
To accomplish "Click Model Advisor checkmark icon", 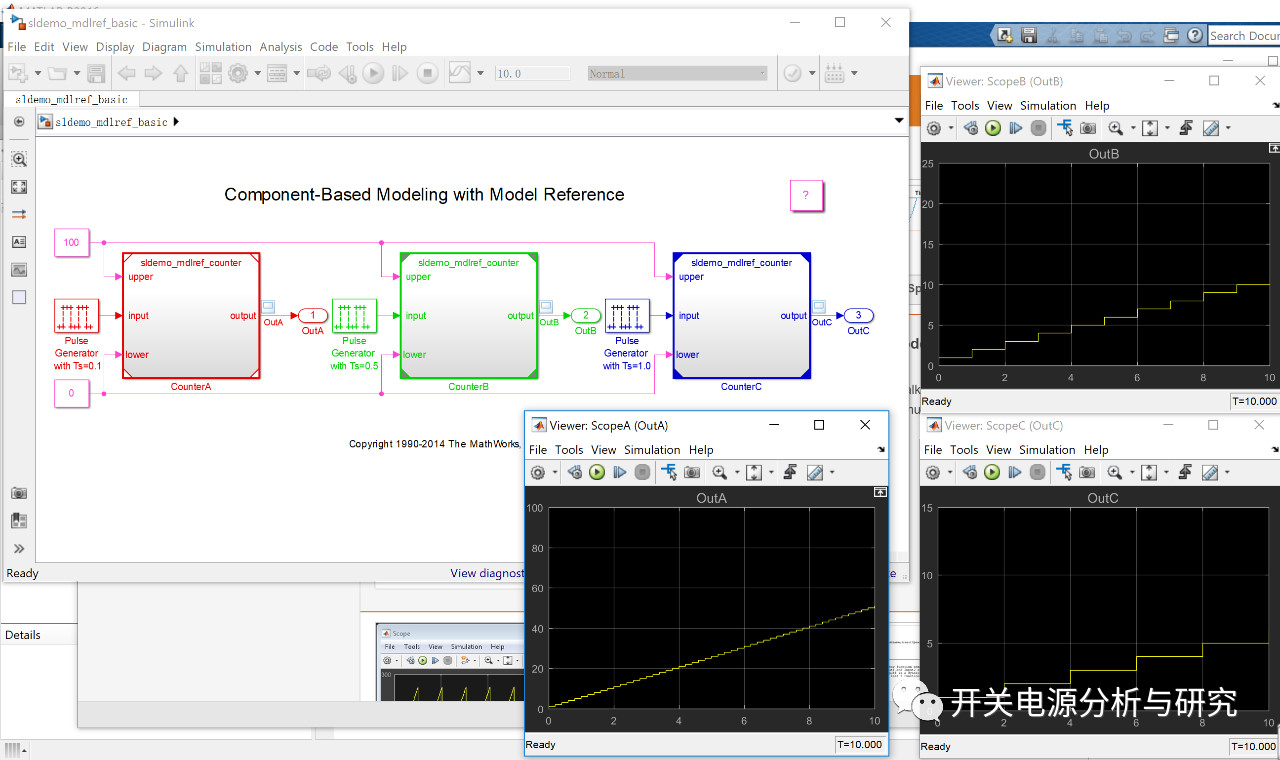I will point(793,73).
